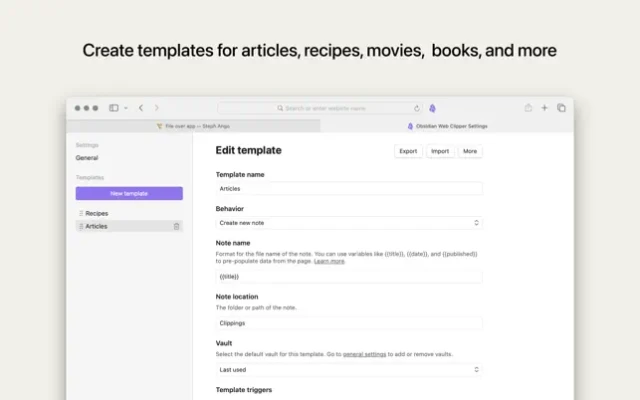Open the Obsidian Web Clipper extension icon

[433, 108]
